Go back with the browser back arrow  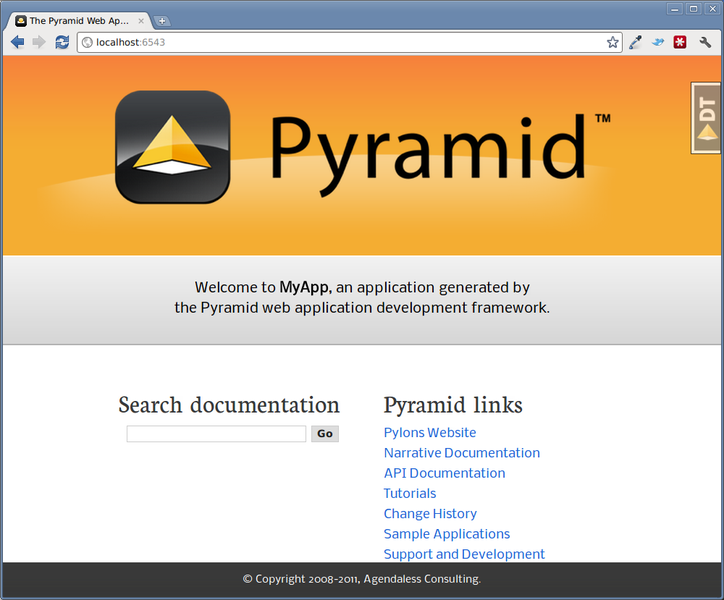(x=18, y=42)
